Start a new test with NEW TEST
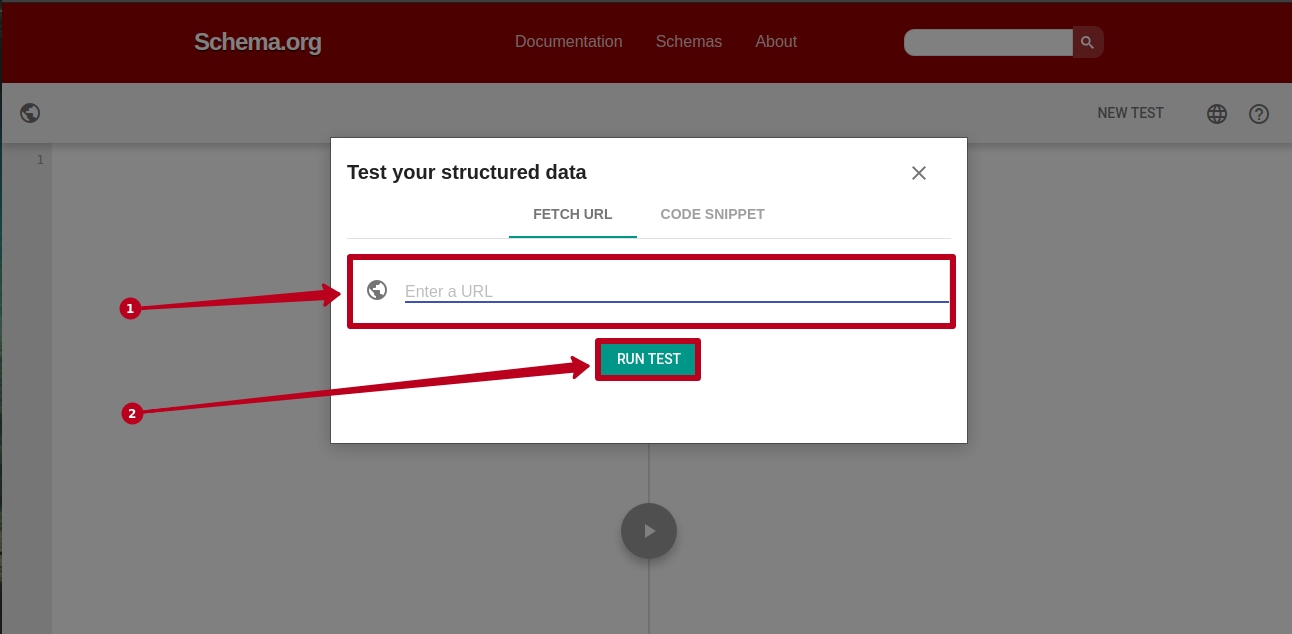Image resolution: width=1292 pixels, height=634 pixels. click(1130, 113)
